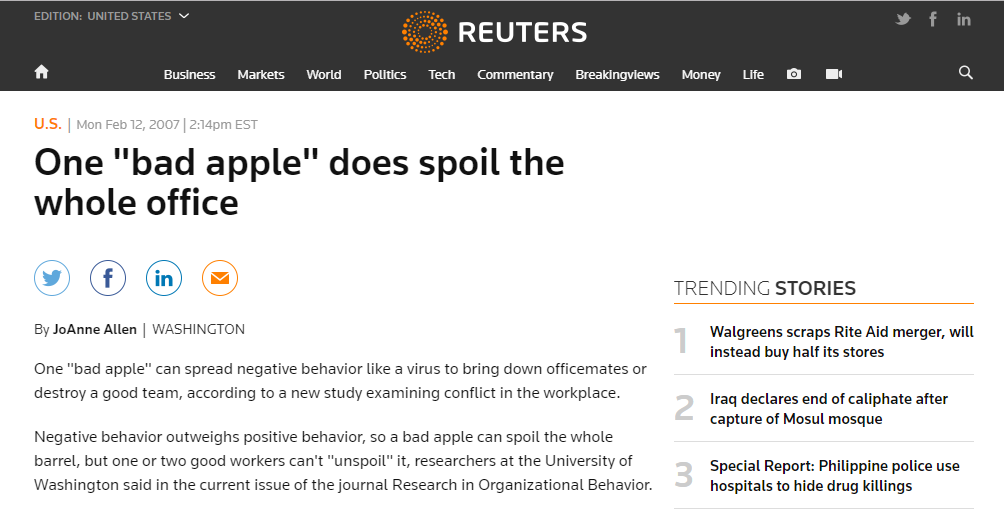The height and width of the screenshot is (523, 1004).
Task: Open the video camera icon
Action: pos(834,74)
